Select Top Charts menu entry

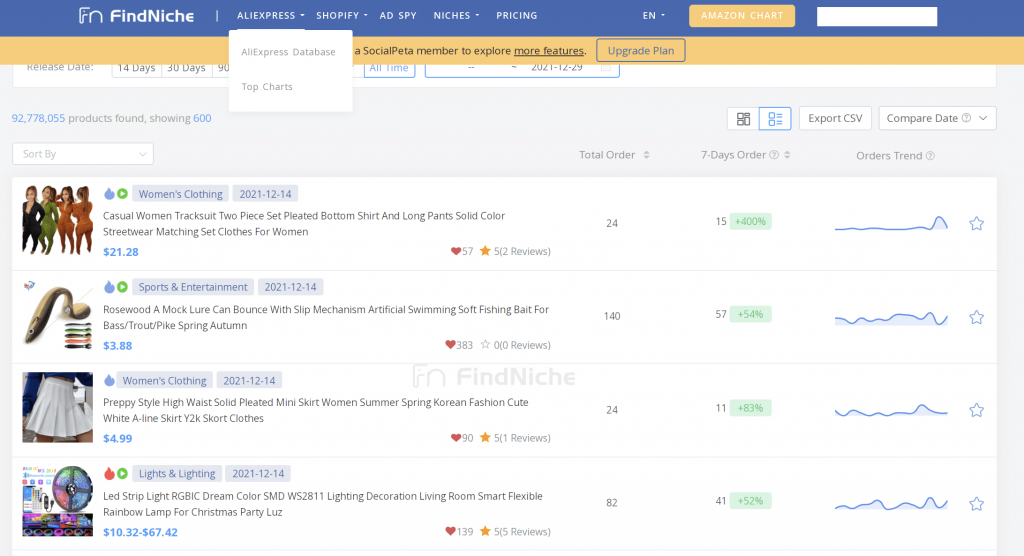click(x=267, y=86)
